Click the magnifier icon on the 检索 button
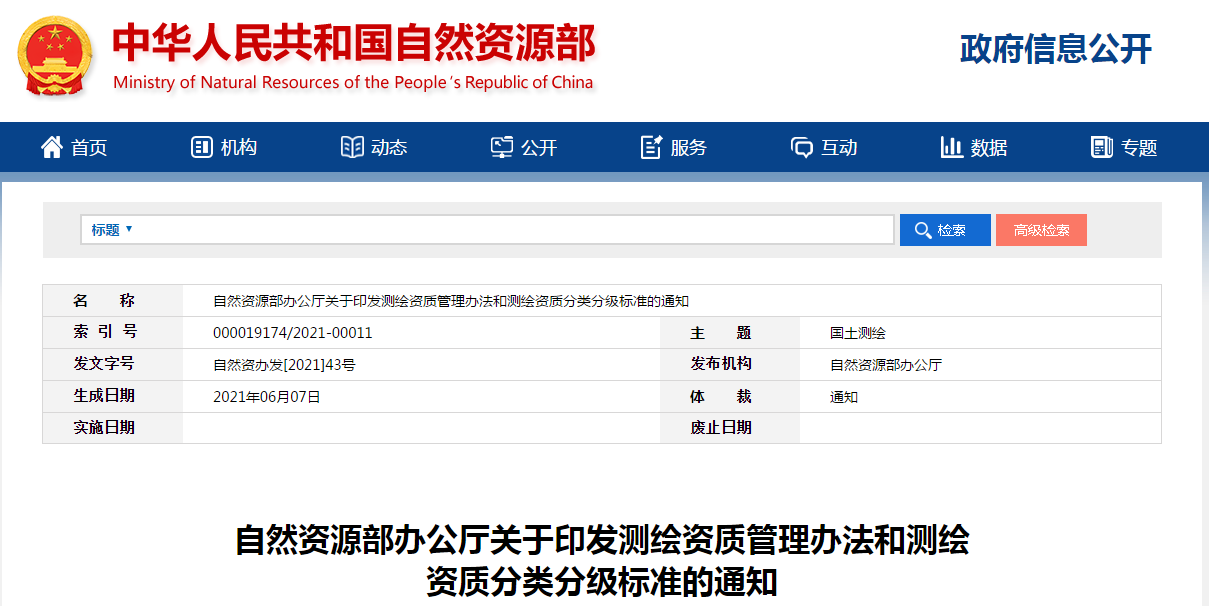1209x606 pixels. (923, 229)
